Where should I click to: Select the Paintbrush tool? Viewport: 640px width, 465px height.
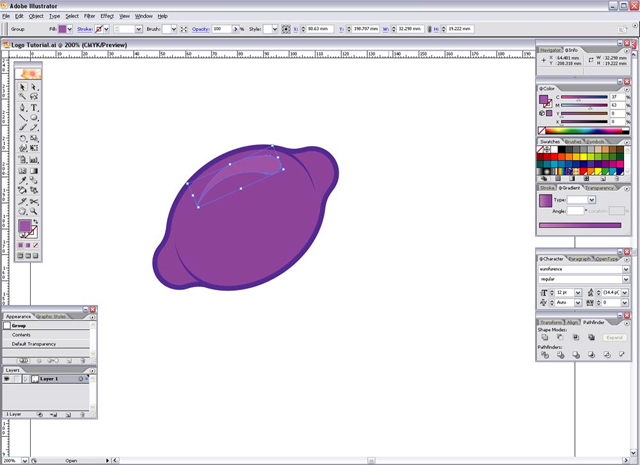click(x=22, y=128)
